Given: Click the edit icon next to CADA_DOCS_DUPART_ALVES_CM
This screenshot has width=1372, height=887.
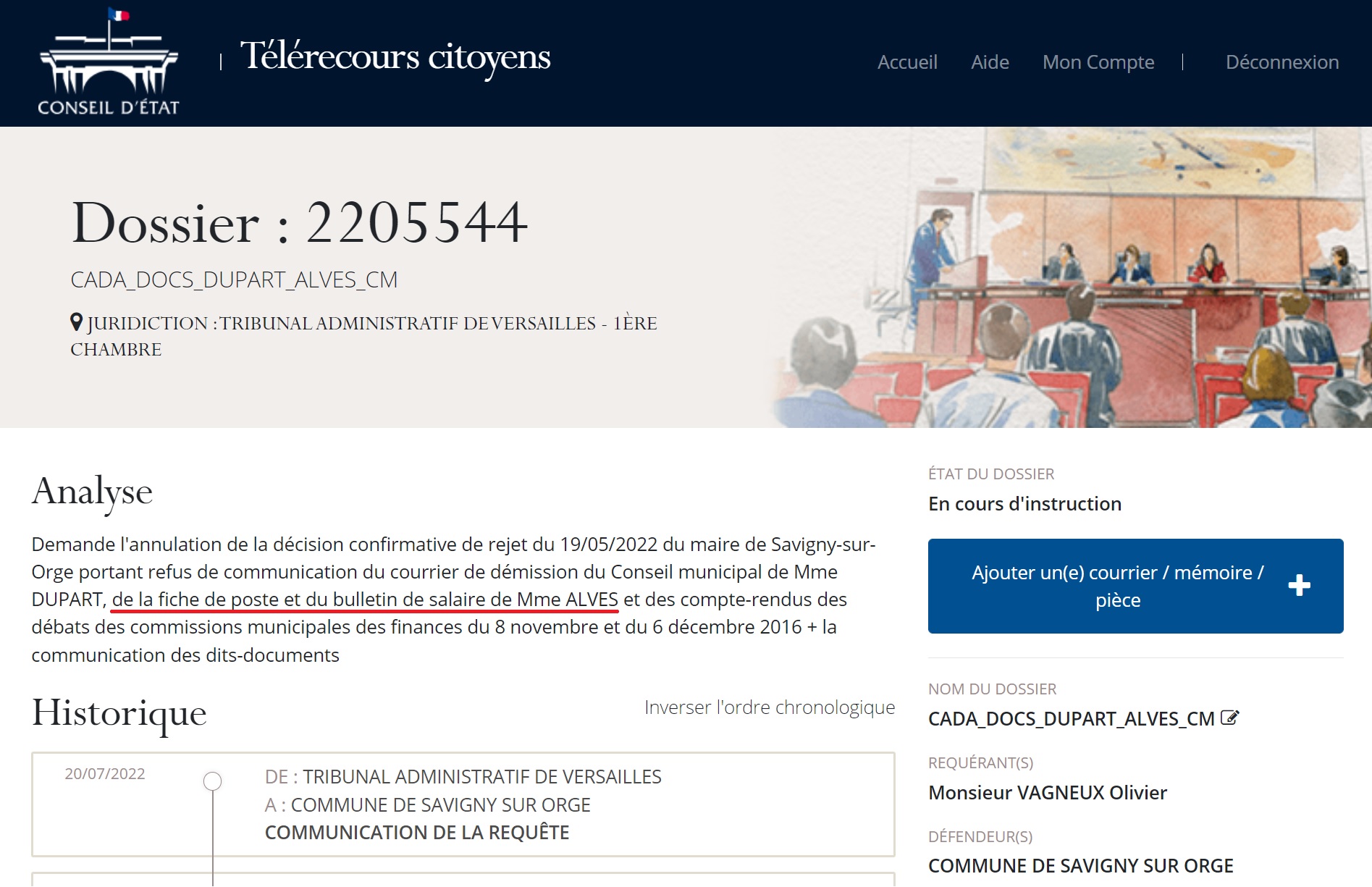Looking at the screenshot, I should click(1229, 718).
